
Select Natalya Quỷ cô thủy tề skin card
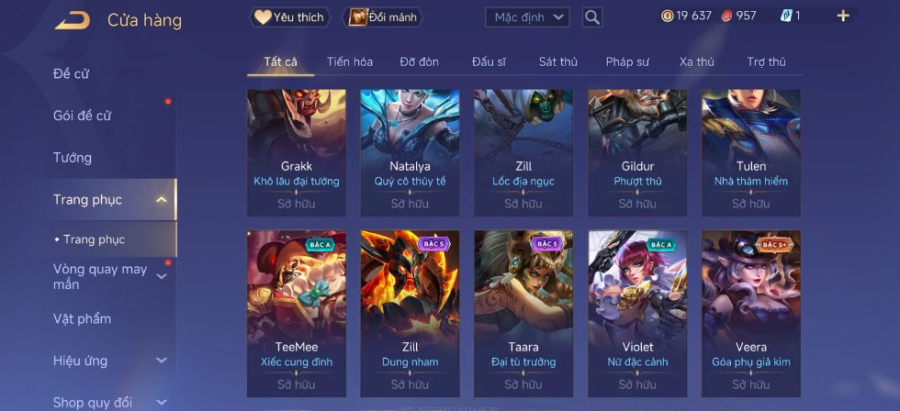(x=410, y=153)
